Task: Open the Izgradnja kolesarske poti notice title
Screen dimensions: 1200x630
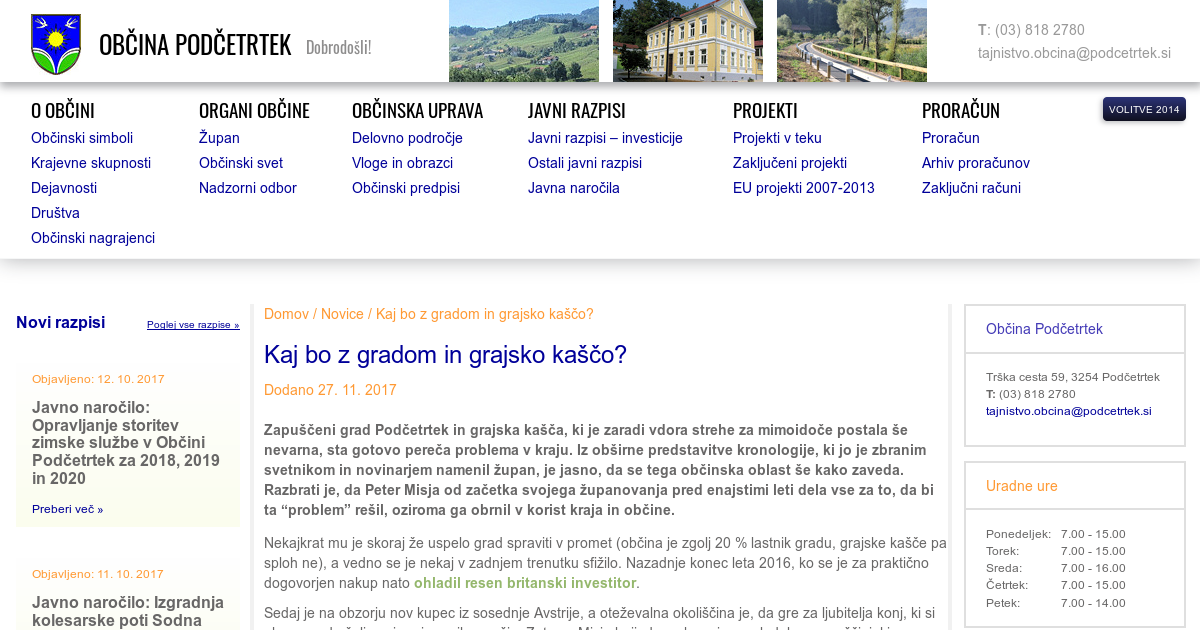Action: click(128, 611)
